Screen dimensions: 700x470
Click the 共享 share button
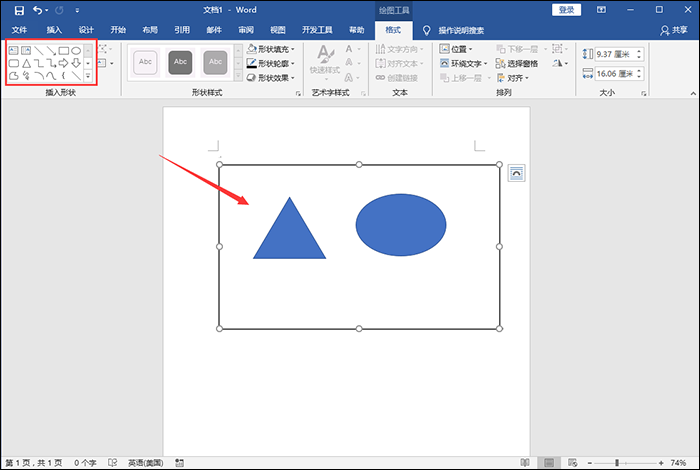point(674,30)
